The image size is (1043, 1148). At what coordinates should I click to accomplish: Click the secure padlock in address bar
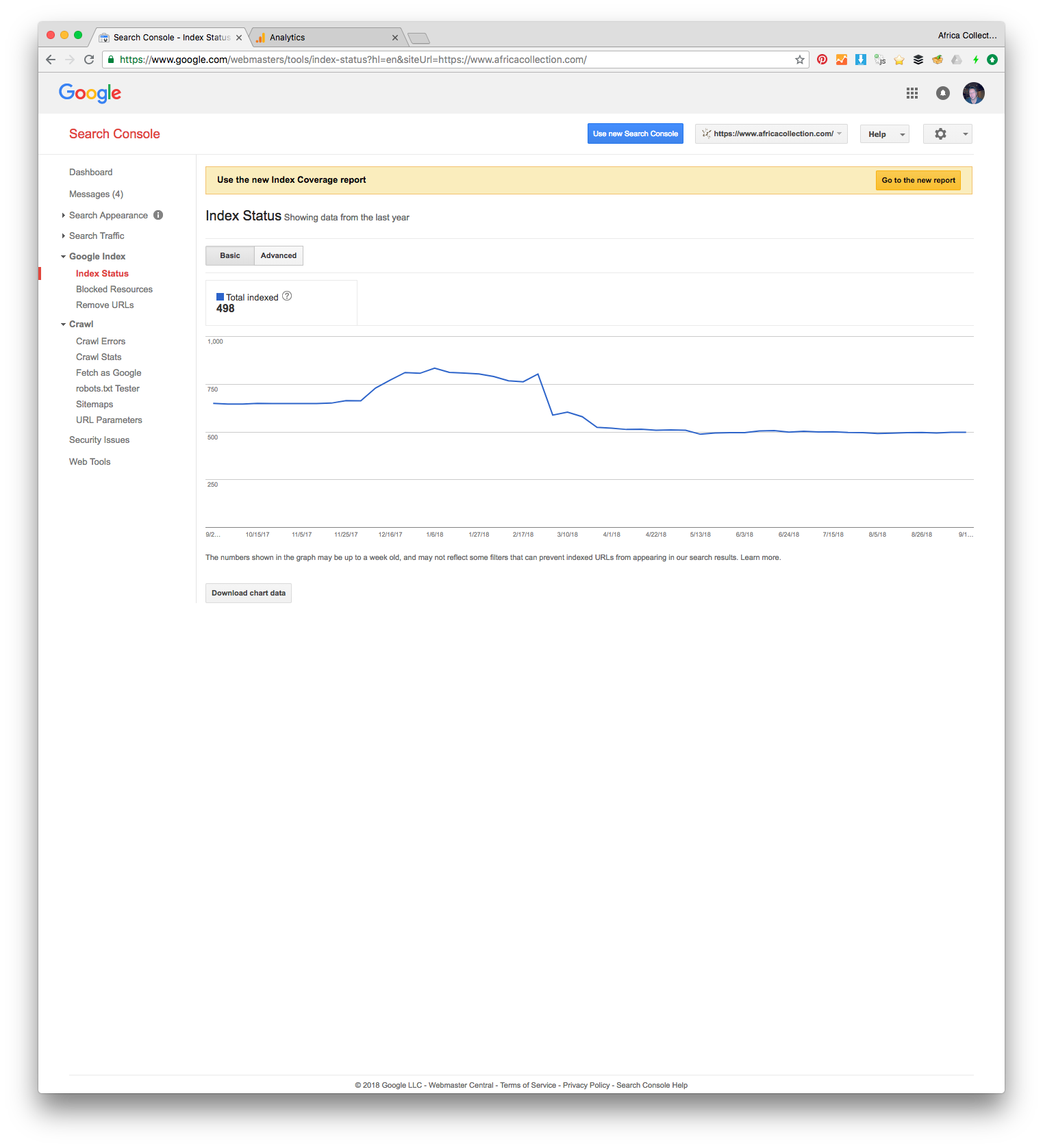[x=111, y=60]
